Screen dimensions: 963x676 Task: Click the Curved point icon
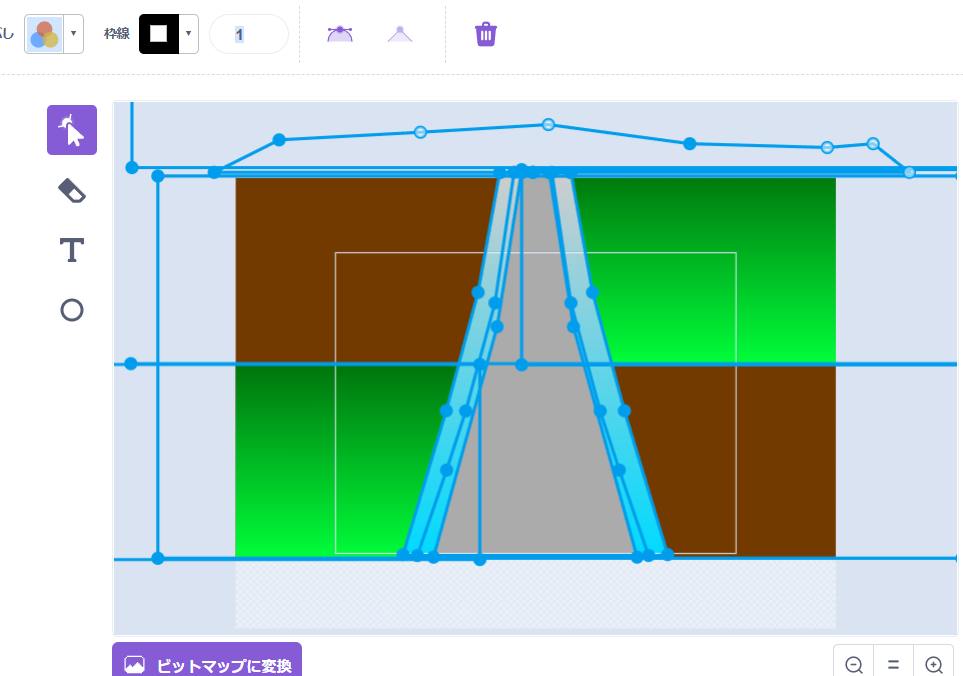[340, 34]
